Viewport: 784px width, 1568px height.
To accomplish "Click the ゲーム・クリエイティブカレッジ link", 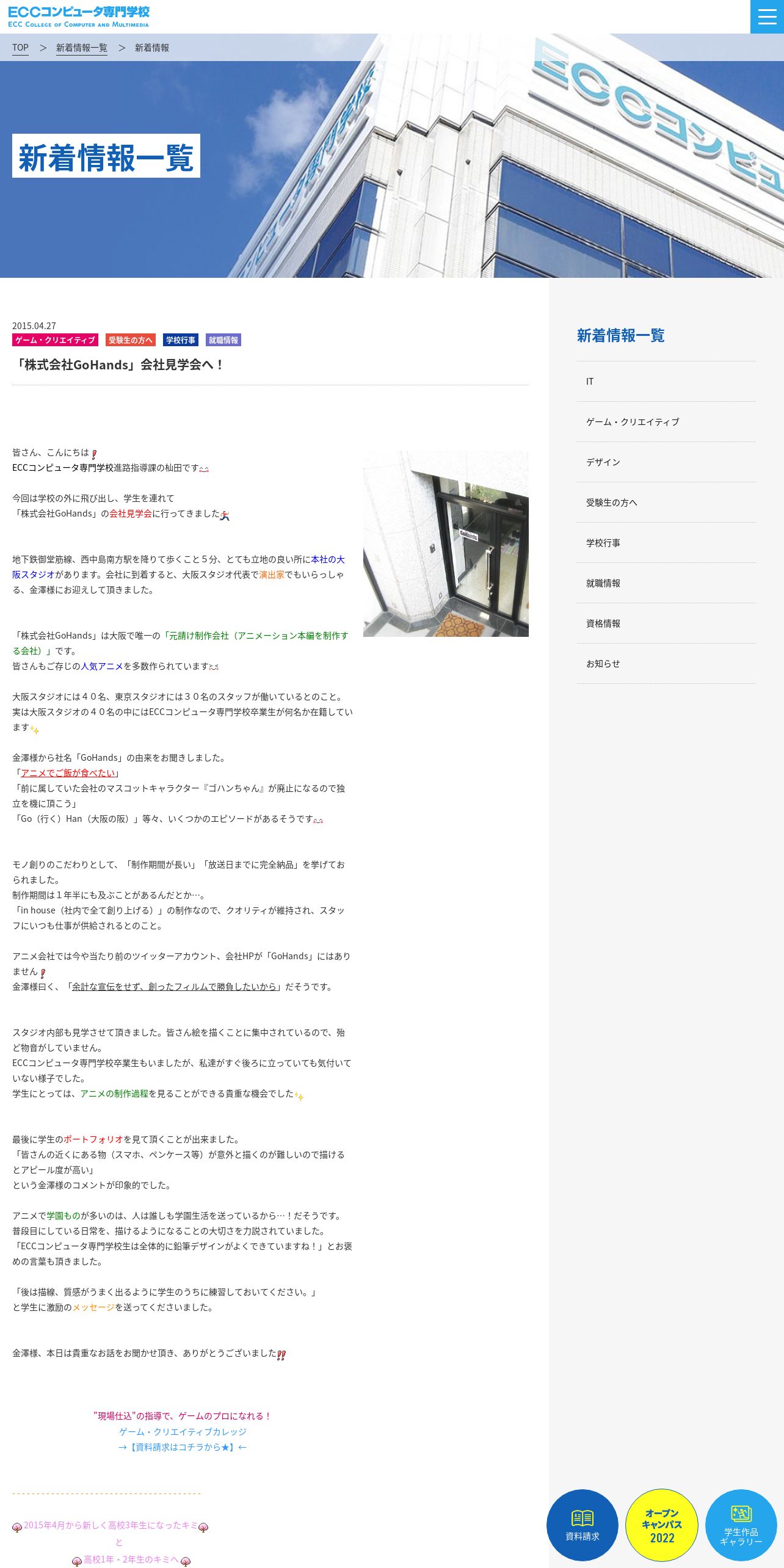I will (183, 1432).
